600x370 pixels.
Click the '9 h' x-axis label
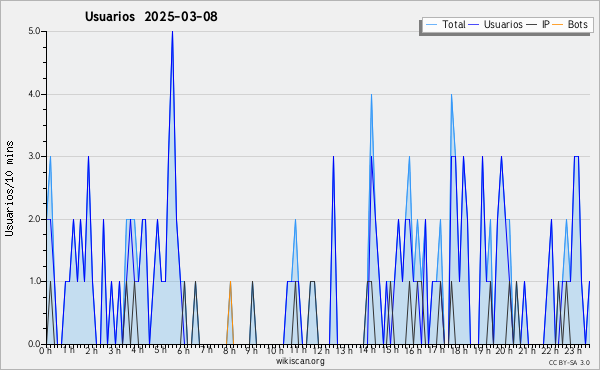coord(252,351)
